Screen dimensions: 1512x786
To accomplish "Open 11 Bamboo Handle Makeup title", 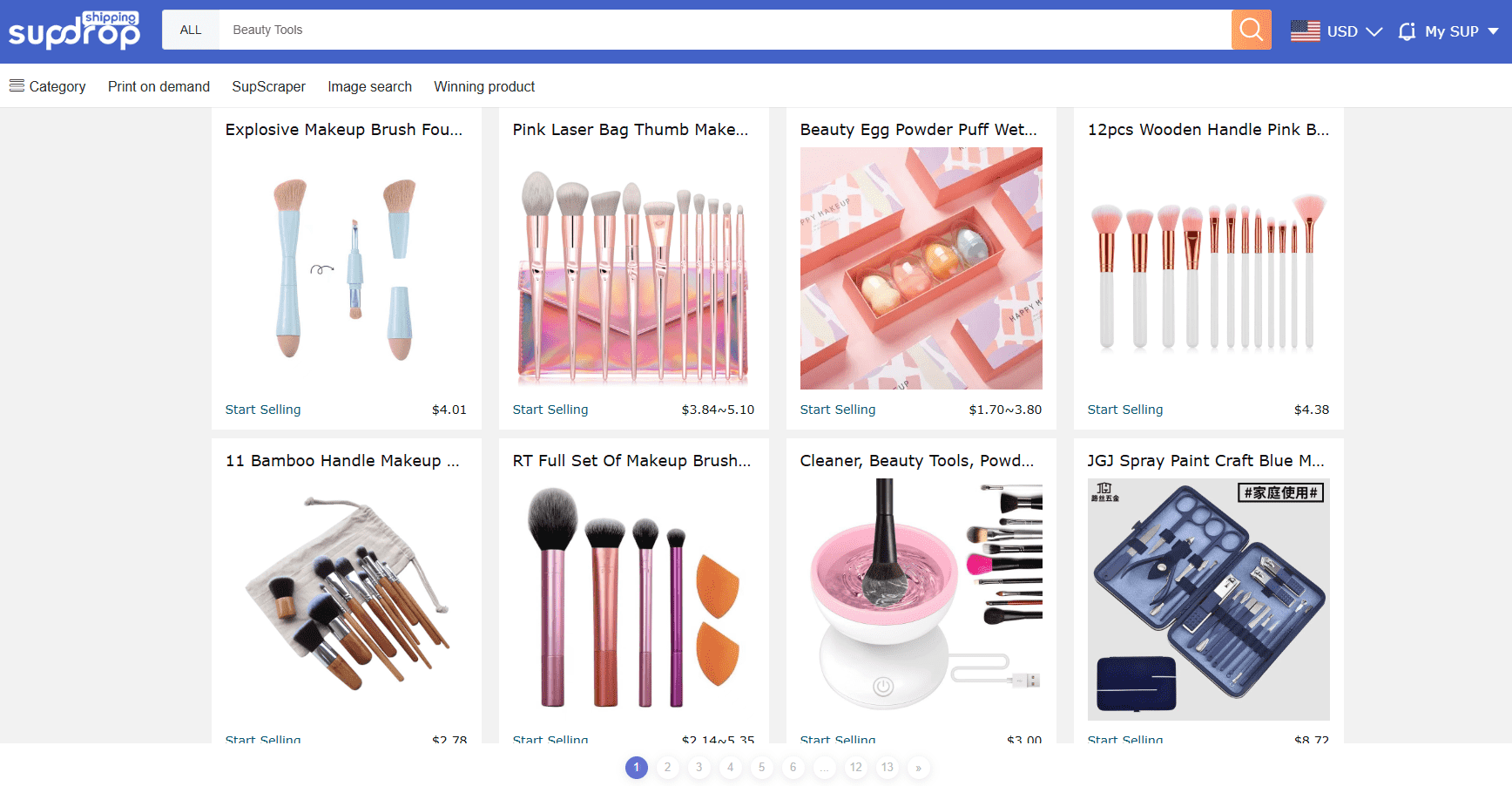I will click(x=342, y=460).
